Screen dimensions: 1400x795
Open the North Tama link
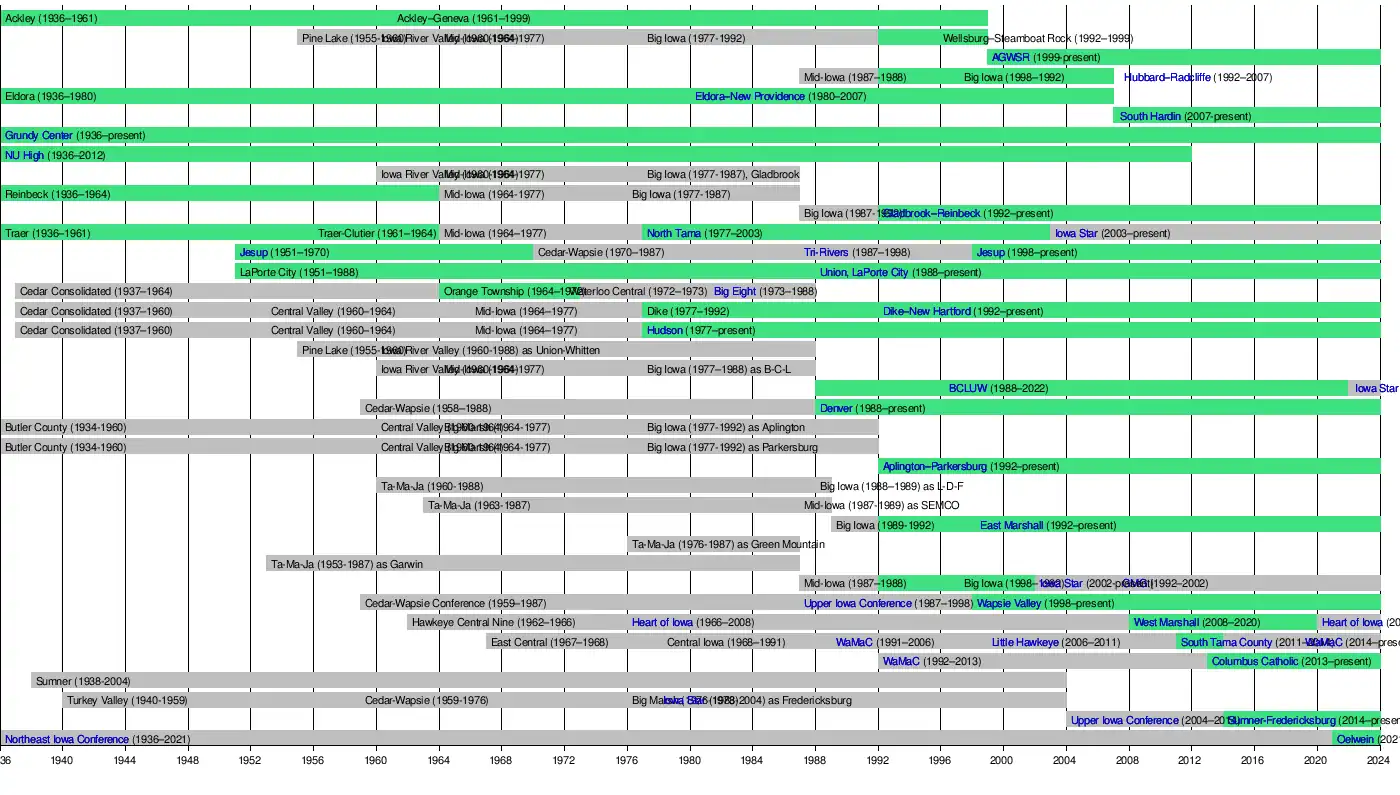(673, 233)
